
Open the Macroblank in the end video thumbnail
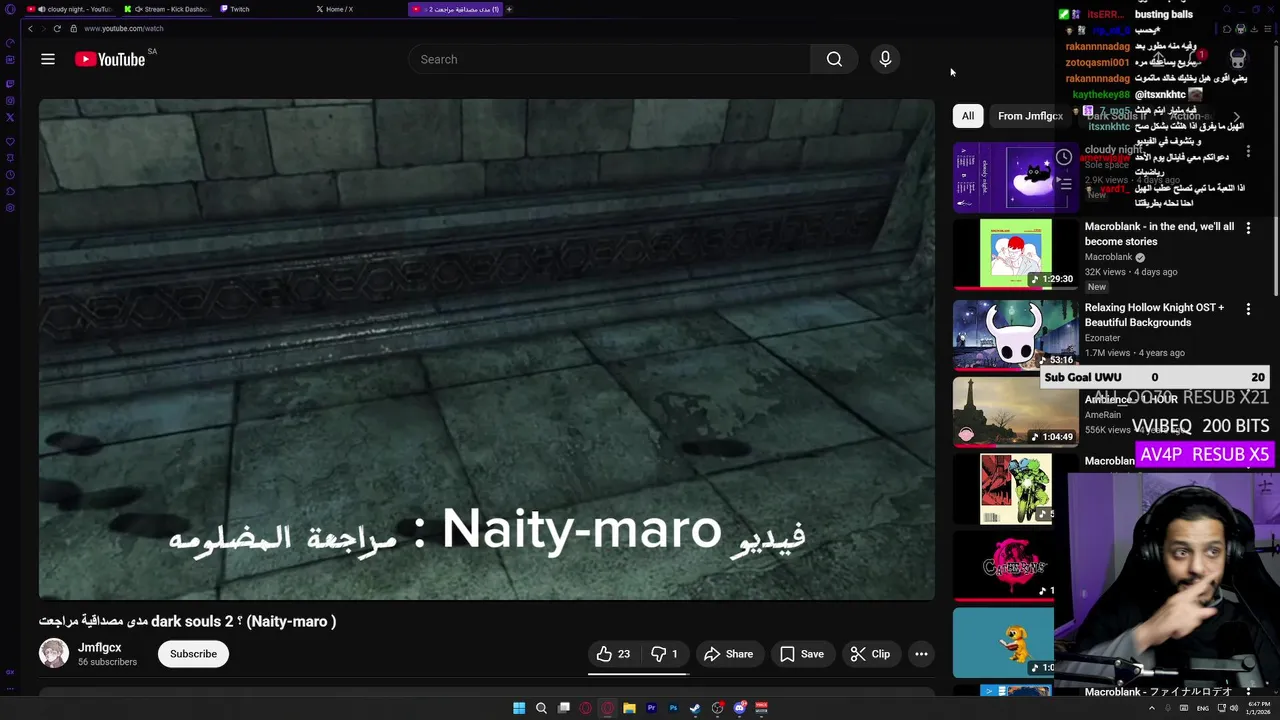pyautogui.click(x=1016, y=254)
